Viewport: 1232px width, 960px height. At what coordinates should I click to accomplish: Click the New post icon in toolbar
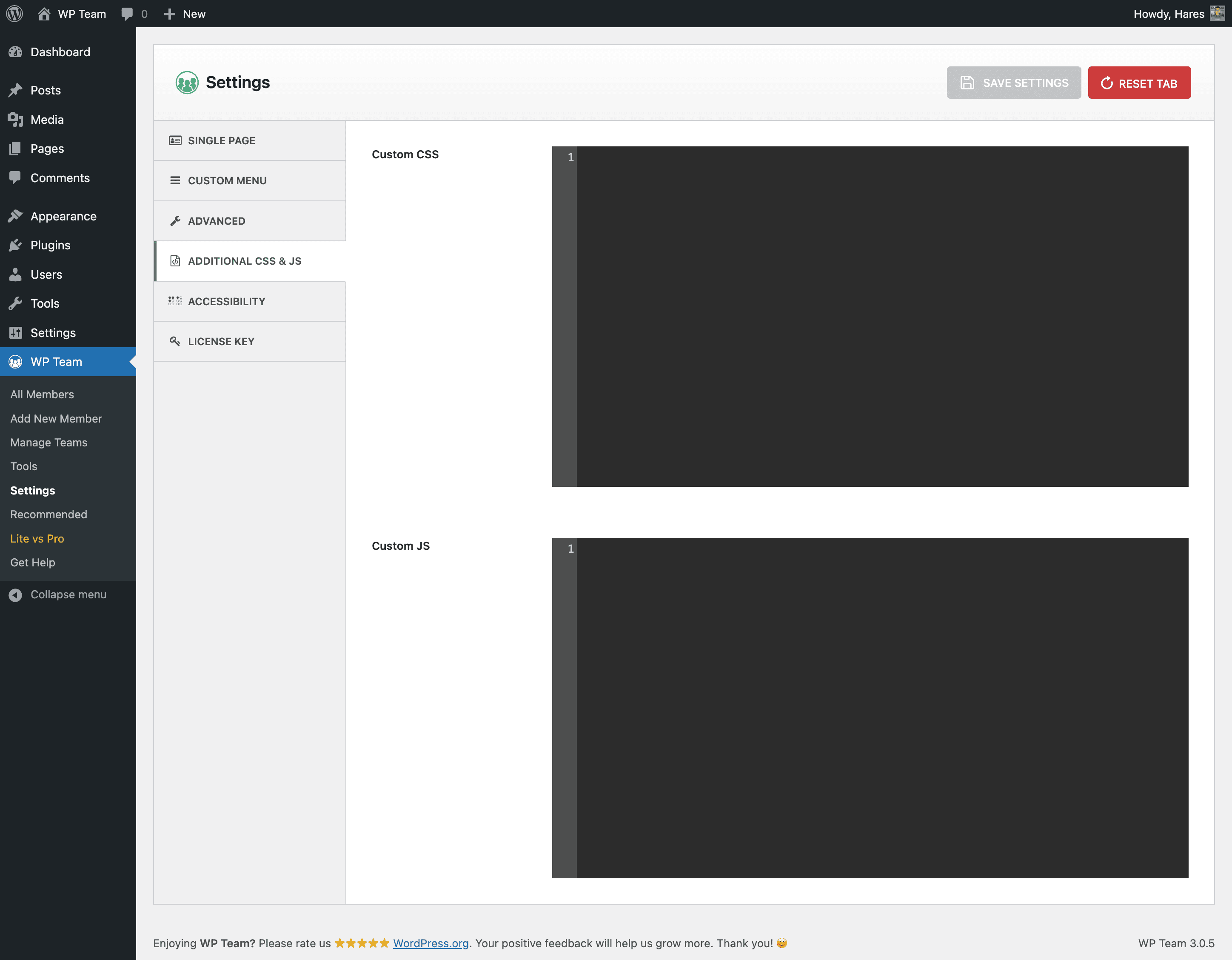tap(170, 13)
